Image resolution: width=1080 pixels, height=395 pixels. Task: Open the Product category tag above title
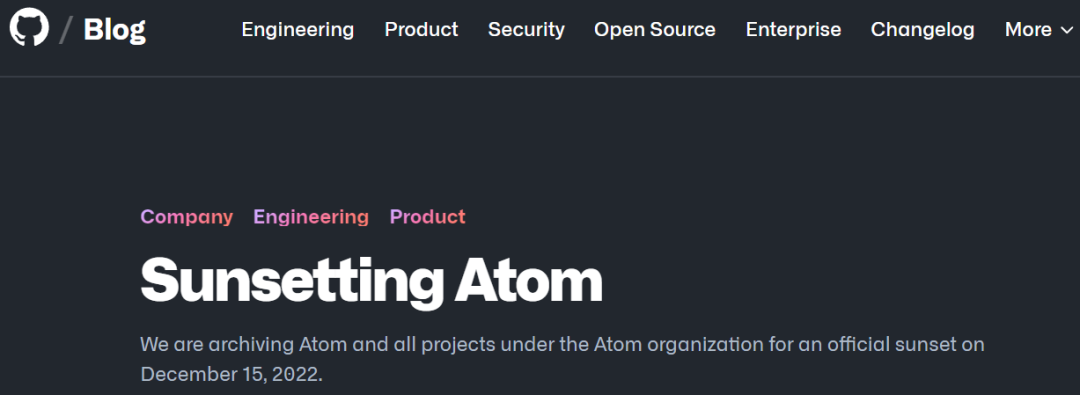(428, 216)
